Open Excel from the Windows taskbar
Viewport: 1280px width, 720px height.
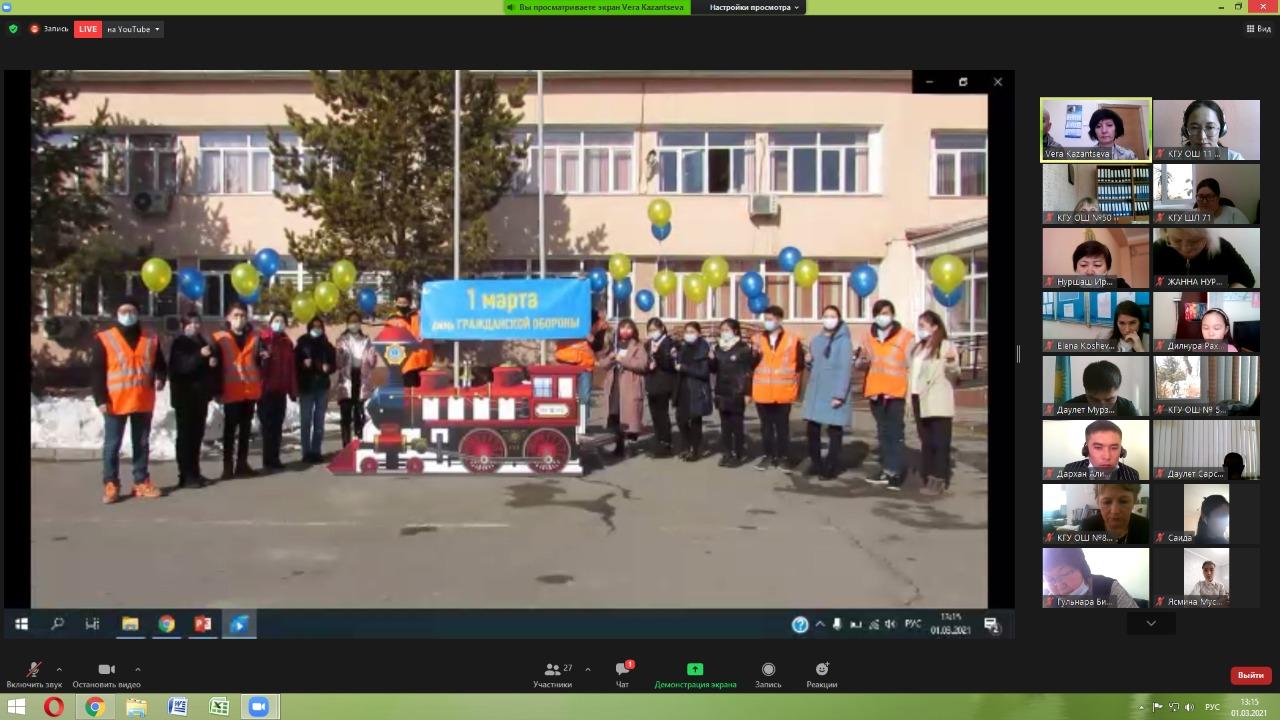click(219, 707)
